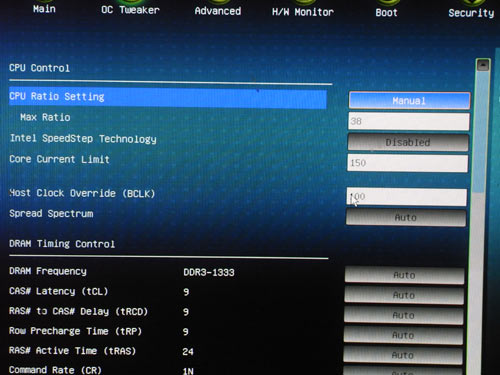Click the DDR3-1333 frequency value

pos(209,273)
